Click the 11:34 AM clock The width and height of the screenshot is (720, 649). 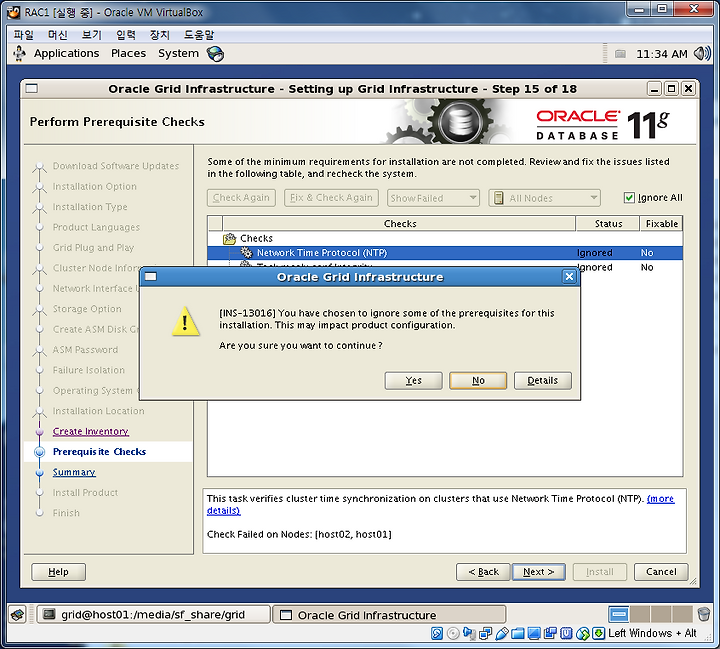tap(662, 54)
